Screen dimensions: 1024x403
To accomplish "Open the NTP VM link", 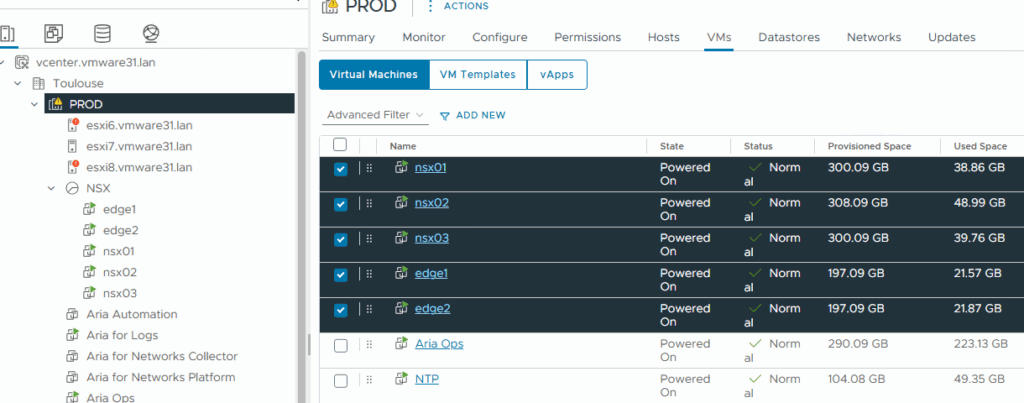I will coord(427,379).
